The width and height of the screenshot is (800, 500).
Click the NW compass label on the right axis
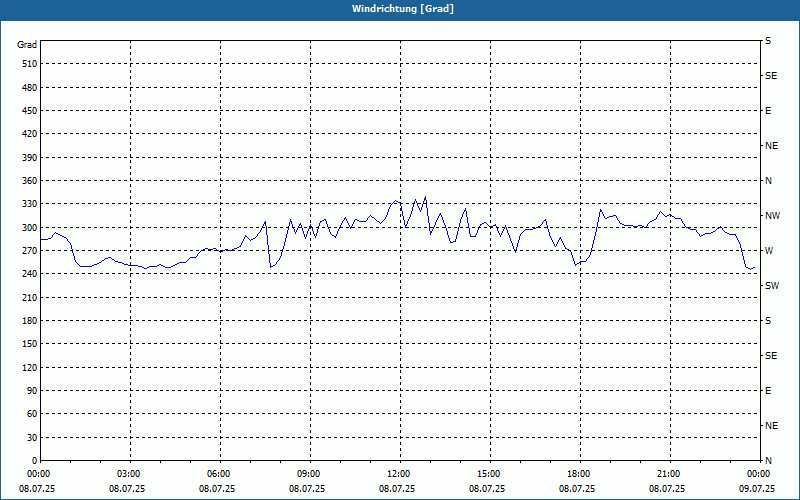[772, 216]
